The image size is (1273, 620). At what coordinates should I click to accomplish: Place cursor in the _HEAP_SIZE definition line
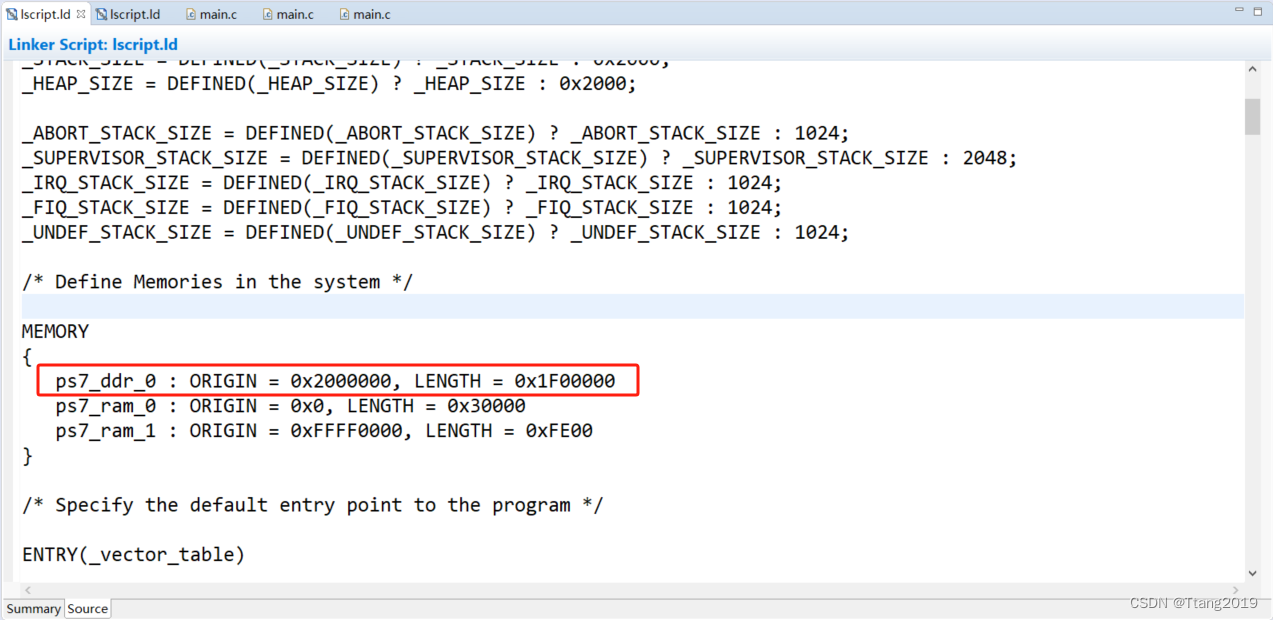point(329,84)
